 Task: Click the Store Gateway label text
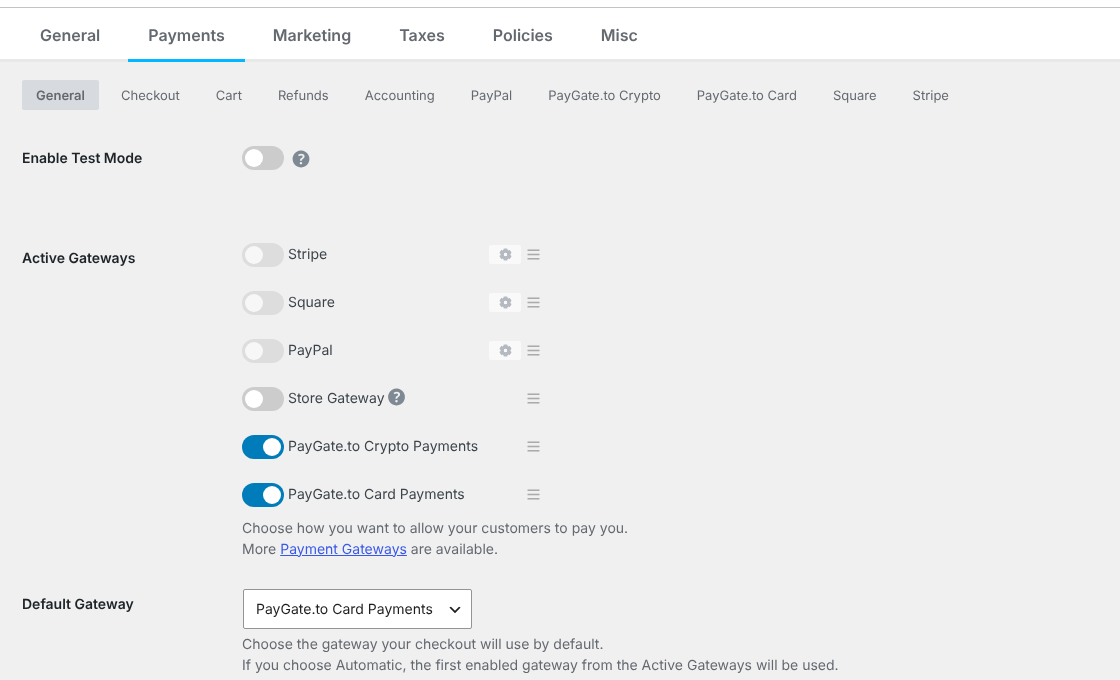[x=336, y=398]
